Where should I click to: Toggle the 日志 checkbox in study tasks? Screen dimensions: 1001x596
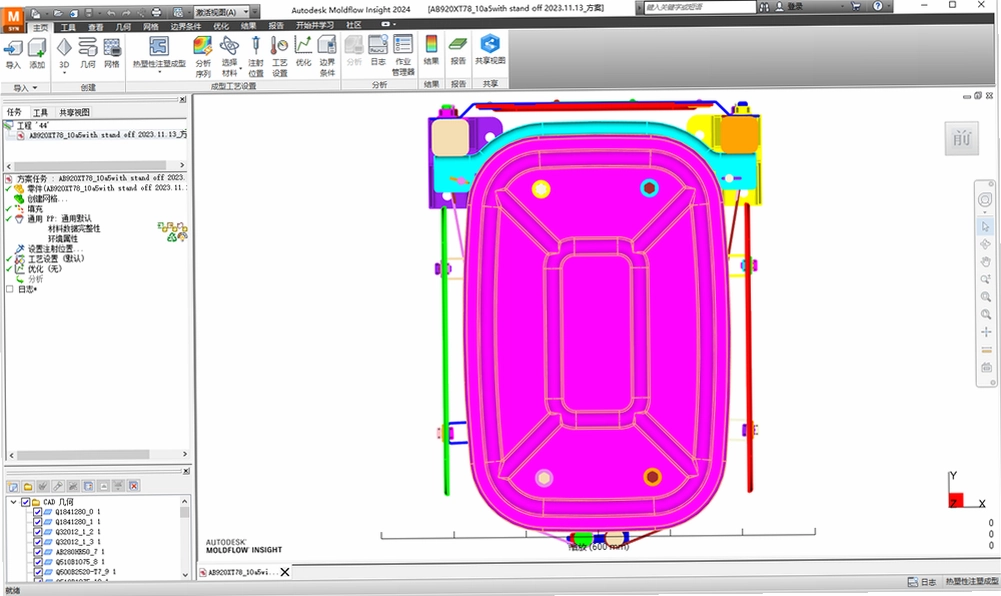point(10,289)
